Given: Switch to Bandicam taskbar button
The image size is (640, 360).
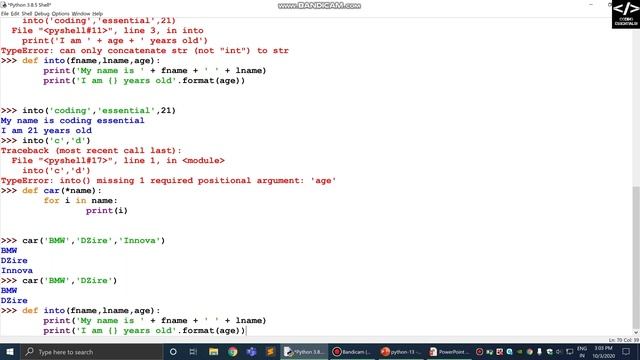Looking at the screenshot, I should click(352, 351).
